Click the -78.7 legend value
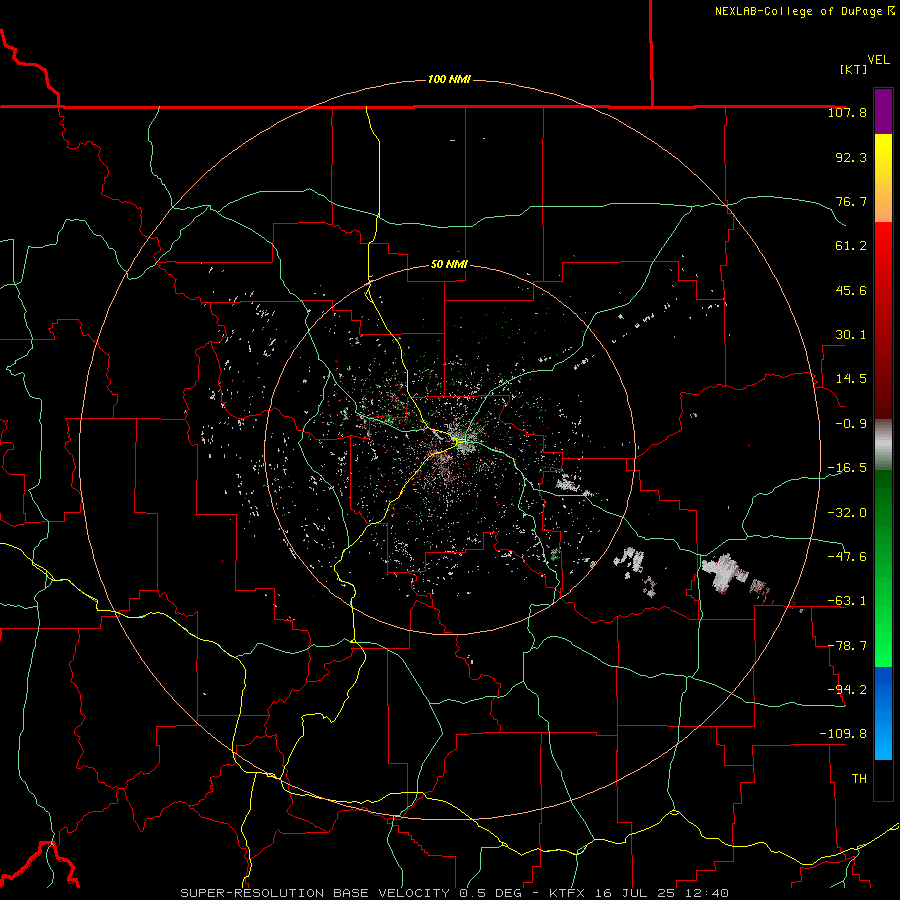The width and height of the screenshot is (900, 900). click(847, 646)
